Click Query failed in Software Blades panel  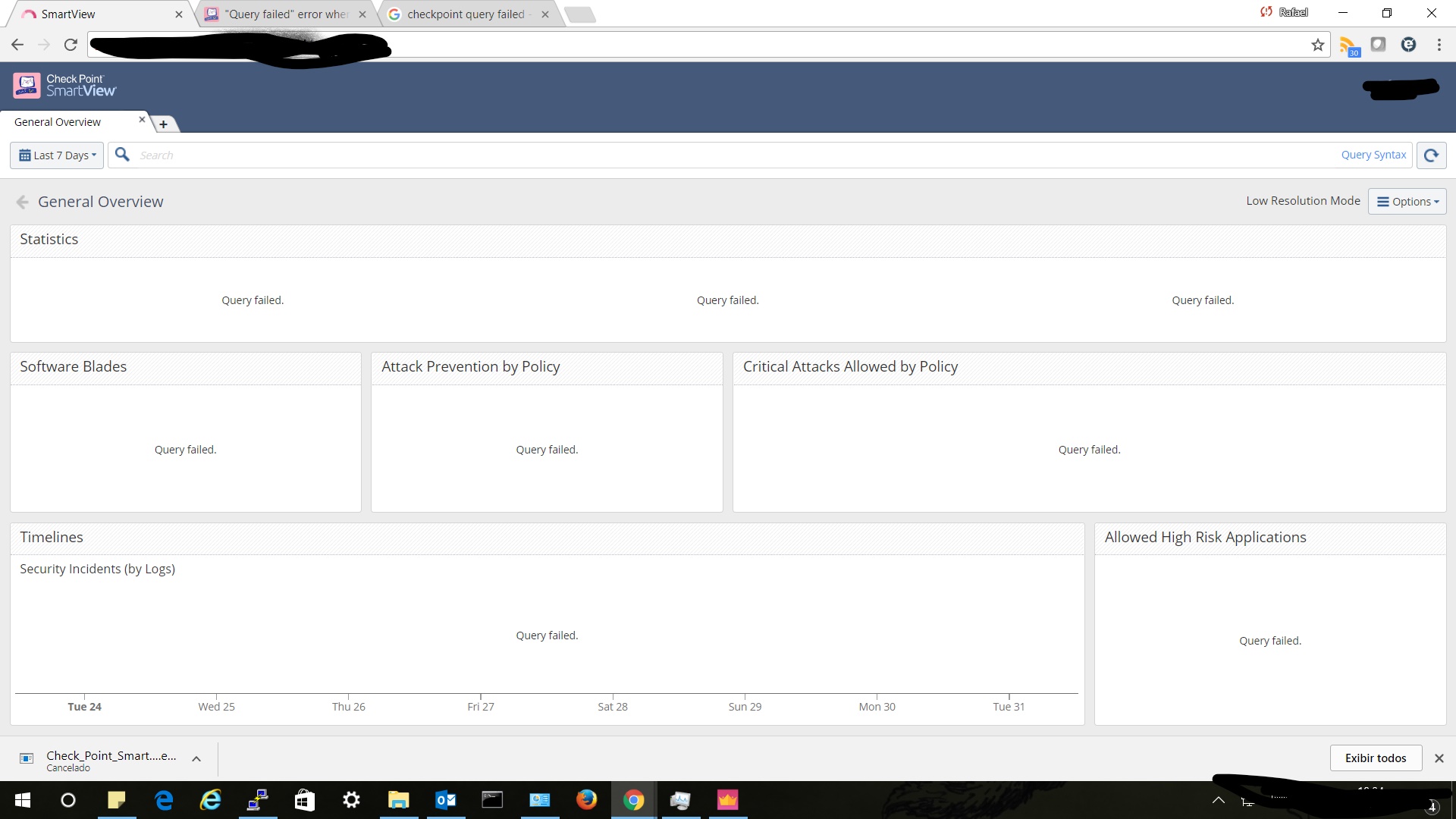pos(186,450)
